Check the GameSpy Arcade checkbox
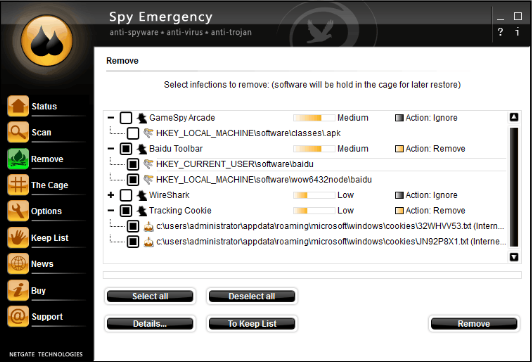Screen dimensions: 532x362 pos(126,118)
